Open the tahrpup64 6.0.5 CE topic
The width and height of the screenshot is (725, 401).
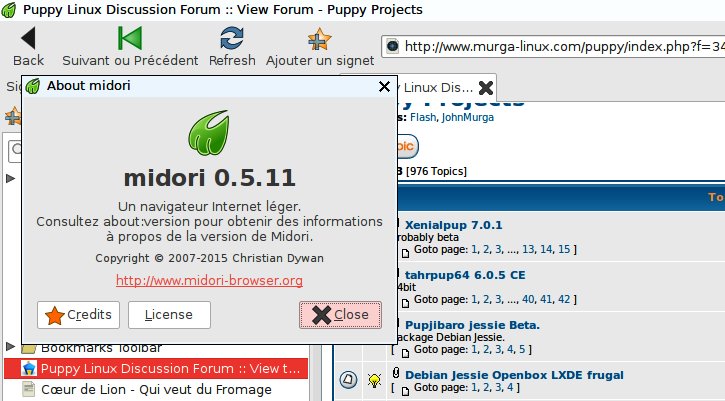(x=465, y=275)
